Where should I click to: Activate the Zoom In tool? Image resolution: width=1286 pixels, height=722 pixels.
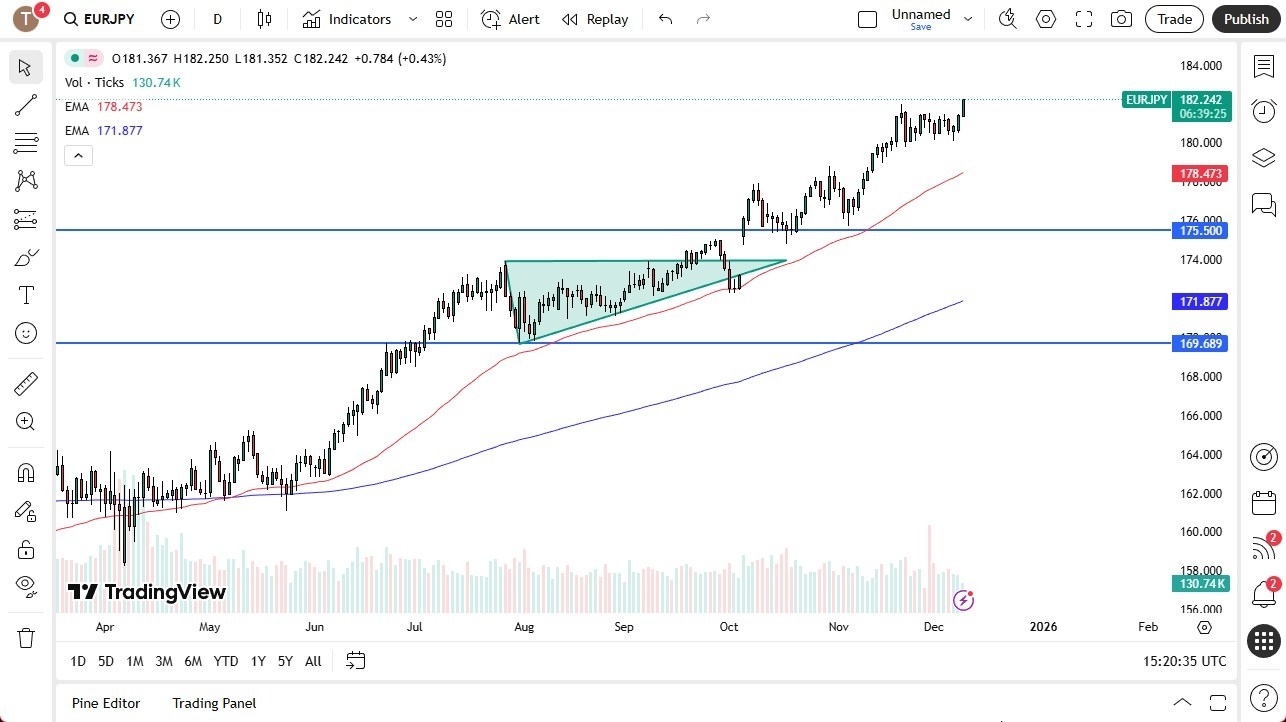pyautogui.click(x=26, y=421)
